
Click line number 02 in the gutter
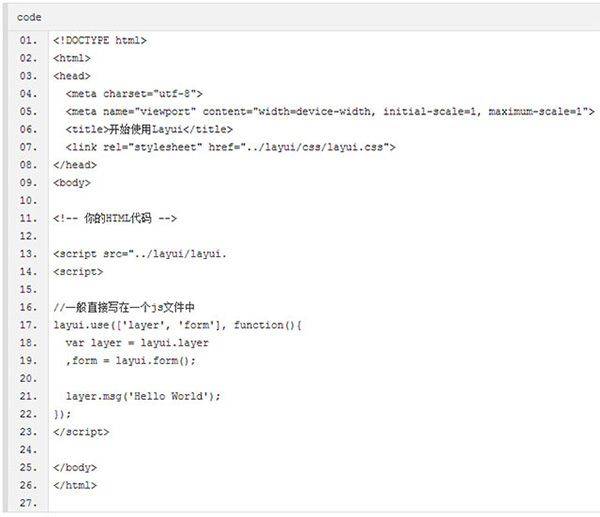click(27, 58)
